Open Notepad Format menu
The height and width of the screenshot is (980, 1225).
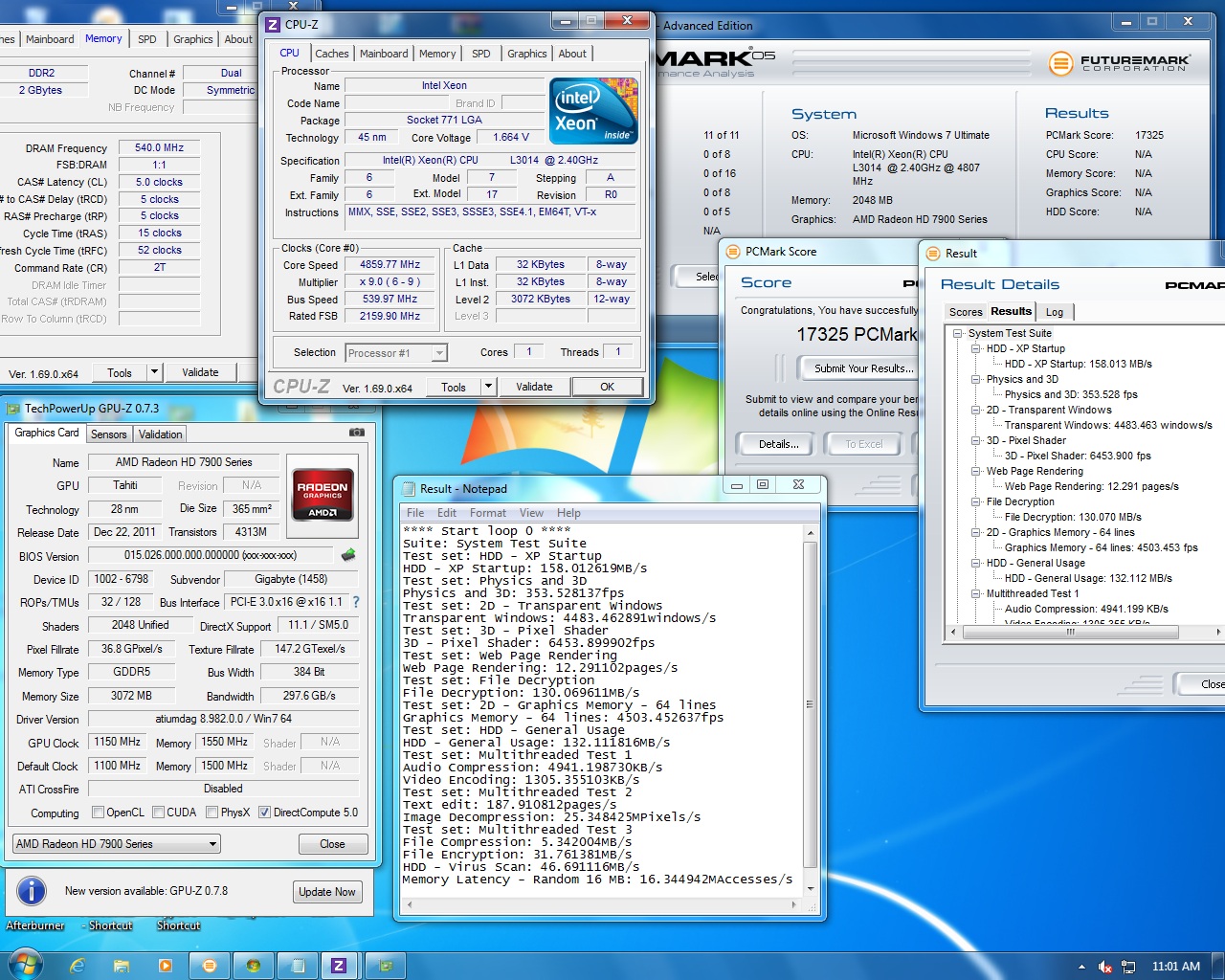[488, 513]
